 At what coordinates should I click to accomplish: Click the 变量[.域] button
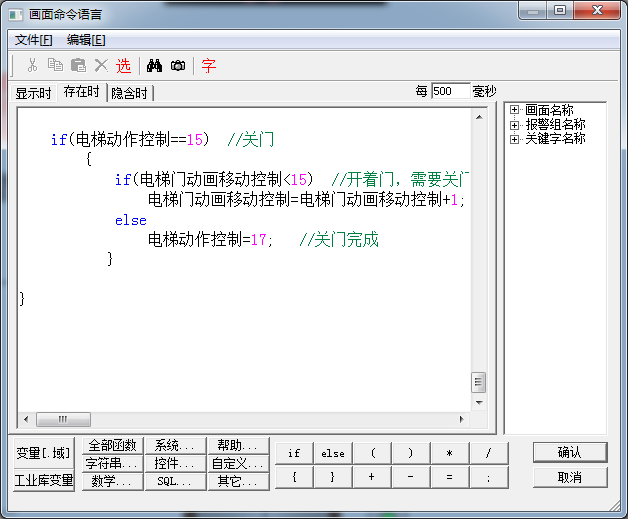[x=44, y=453]
